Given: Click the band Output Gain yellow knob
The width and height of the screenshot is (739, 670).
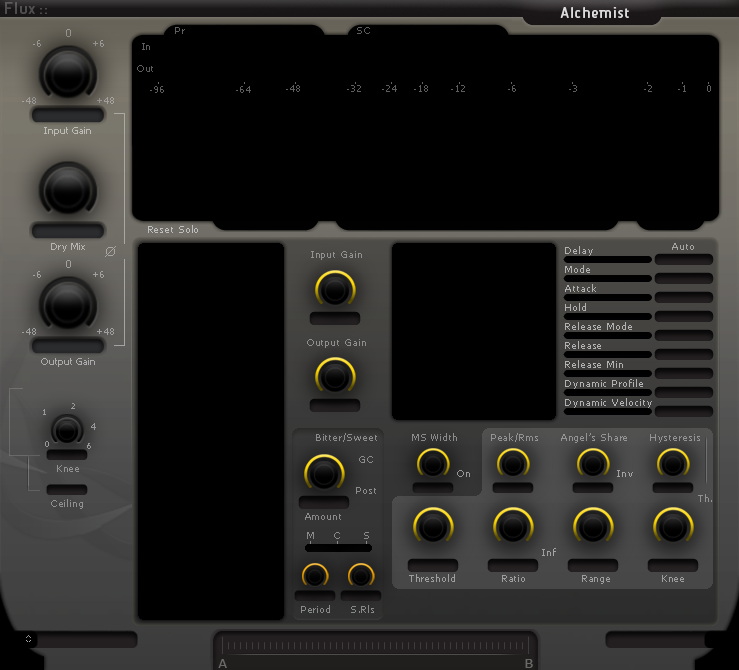Looking at the screenshot, I should (x=335, y=377).
